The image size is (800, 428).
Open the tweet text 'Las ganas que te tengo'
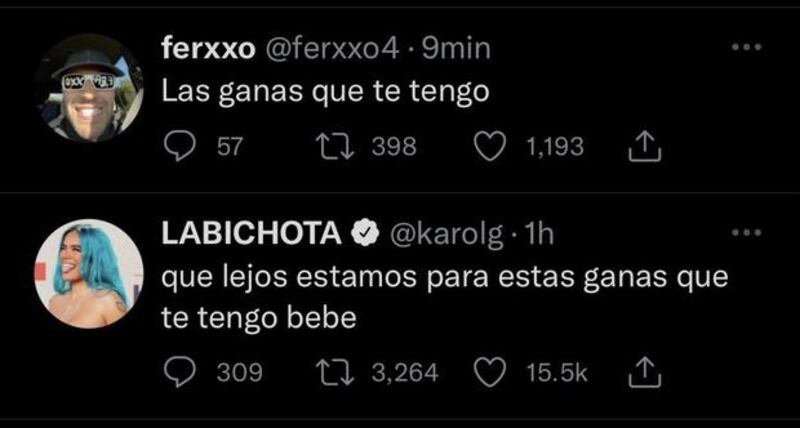pos(326,93)
